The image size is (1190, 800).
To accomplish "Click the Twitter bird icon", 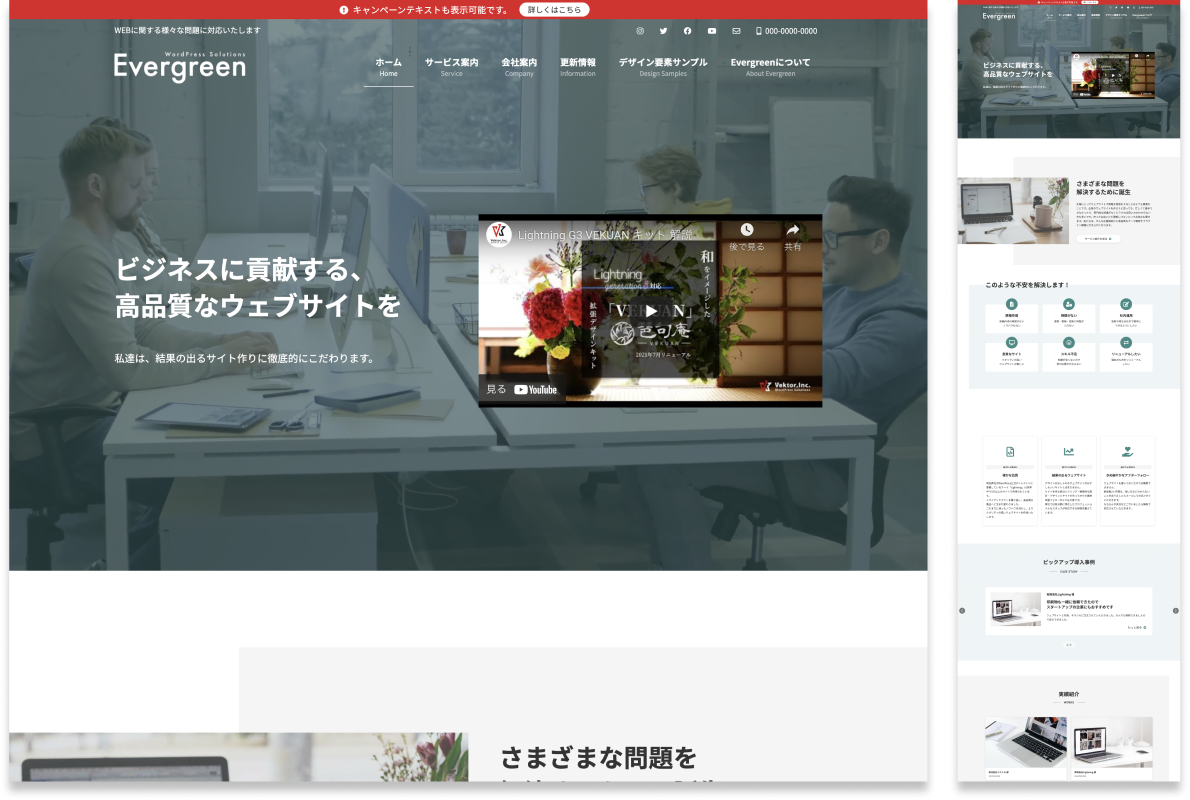I will (x=663, y=31).
